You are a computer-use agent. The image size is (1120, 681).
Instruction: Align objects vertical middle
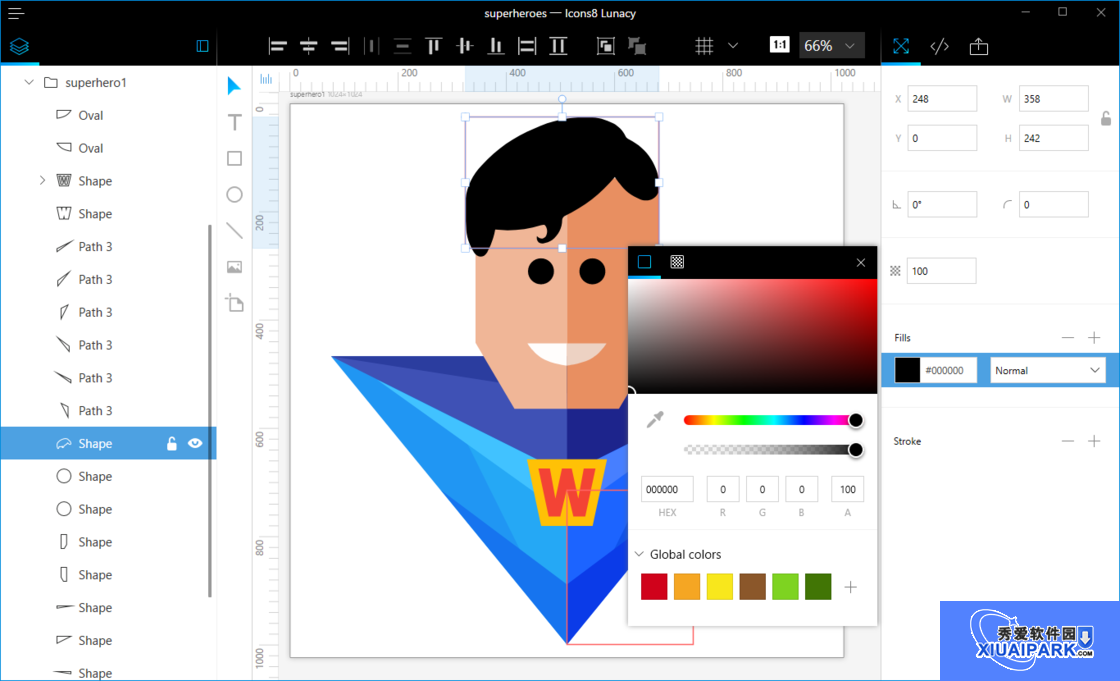[x=464, y=46]
